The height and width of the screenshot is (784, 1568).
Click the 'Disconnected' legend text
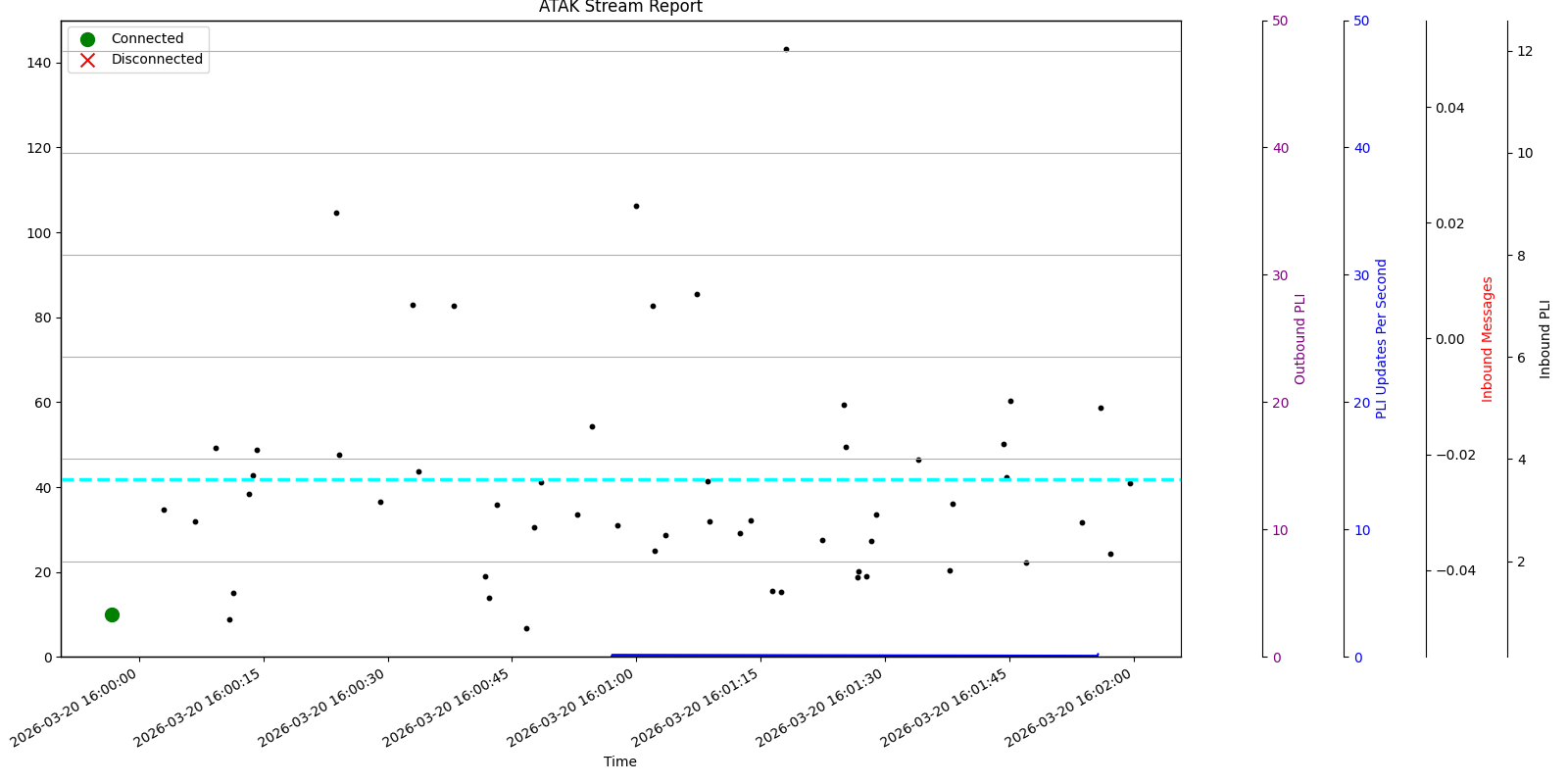pos(157,60)
